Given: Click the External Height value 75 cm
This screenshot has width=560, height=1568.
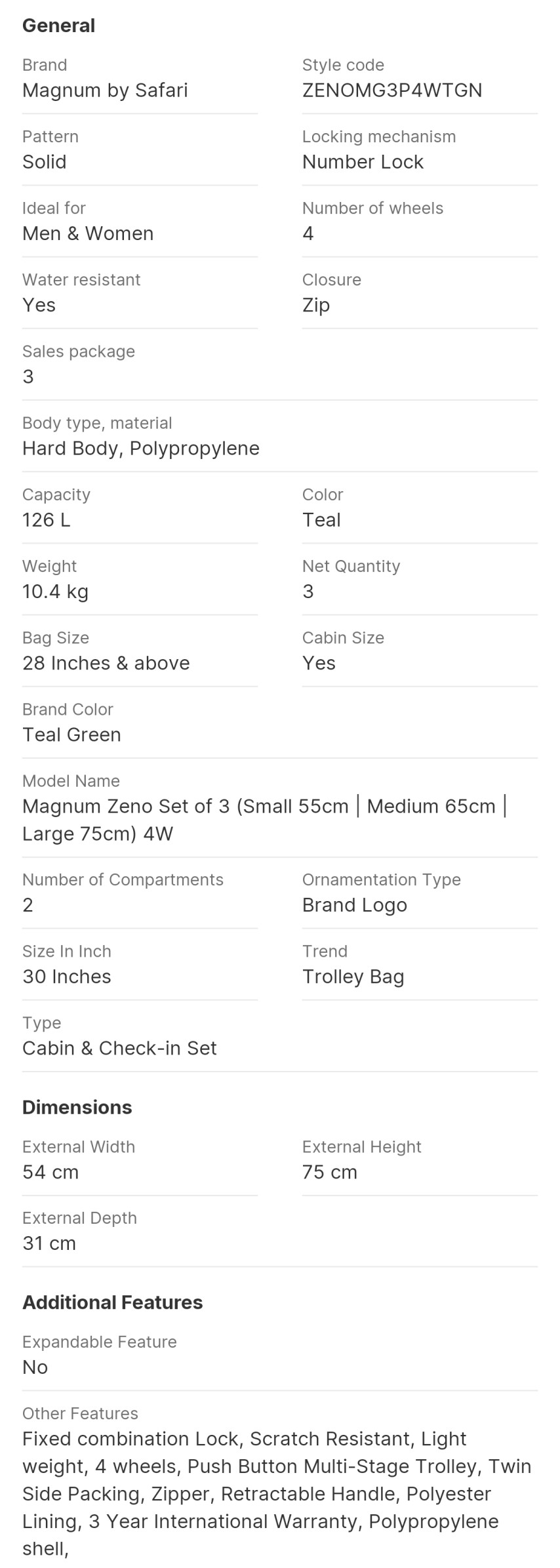Looking at the screenshot, I should 330,1172.
